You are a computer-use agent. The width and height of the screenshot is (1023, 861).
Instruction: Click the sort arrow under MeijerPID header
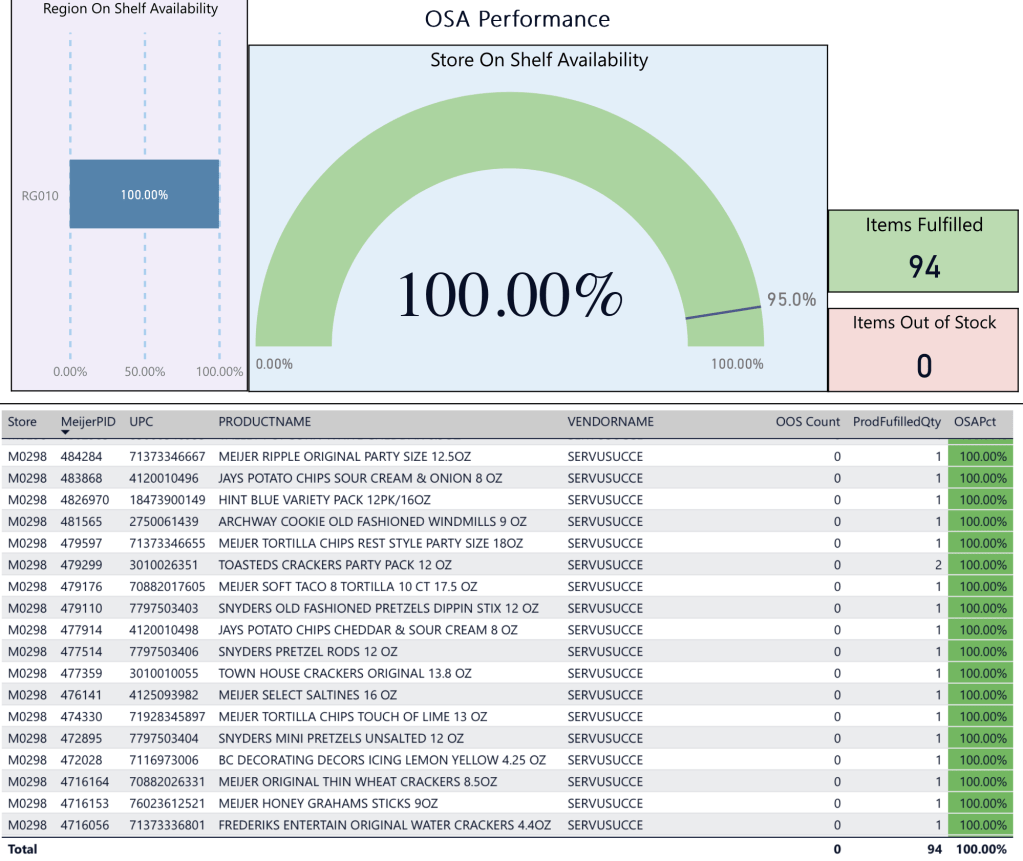point(65,432)
